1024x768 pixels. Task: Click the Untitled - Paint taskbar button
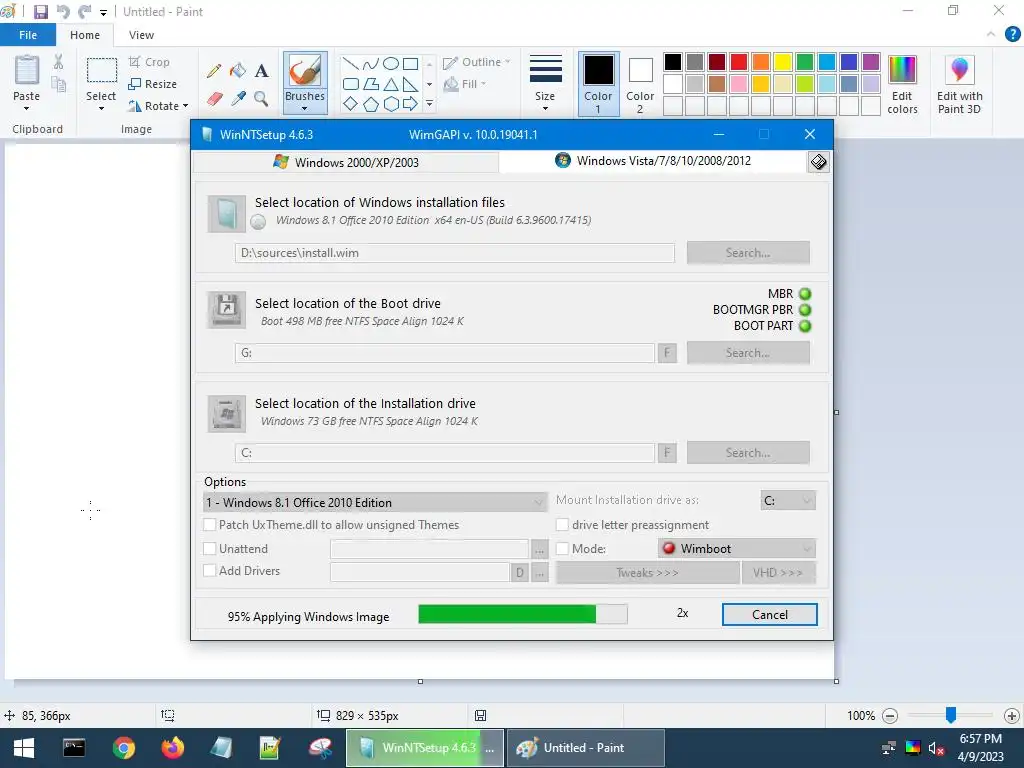pos(586,748)
